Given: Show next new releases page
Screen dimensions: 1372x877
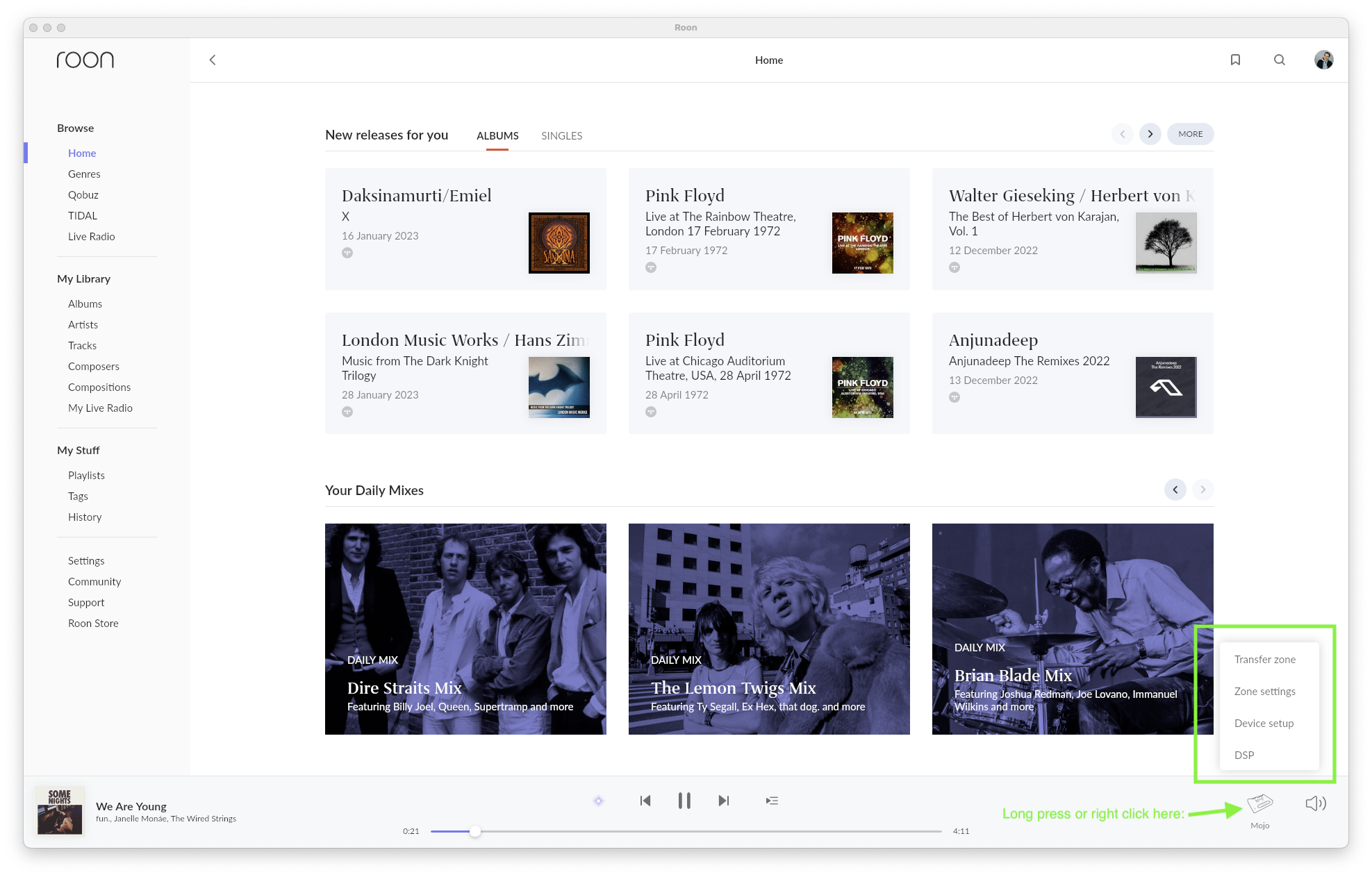Looking at the screenshot, I should 1150,134.
